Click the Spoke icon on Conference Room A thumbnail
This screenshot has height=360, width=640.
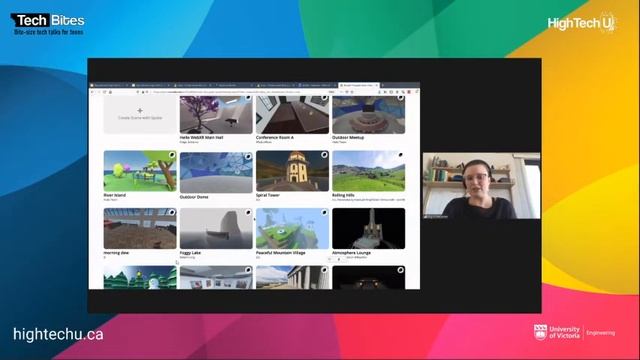[x=324, y=98]
